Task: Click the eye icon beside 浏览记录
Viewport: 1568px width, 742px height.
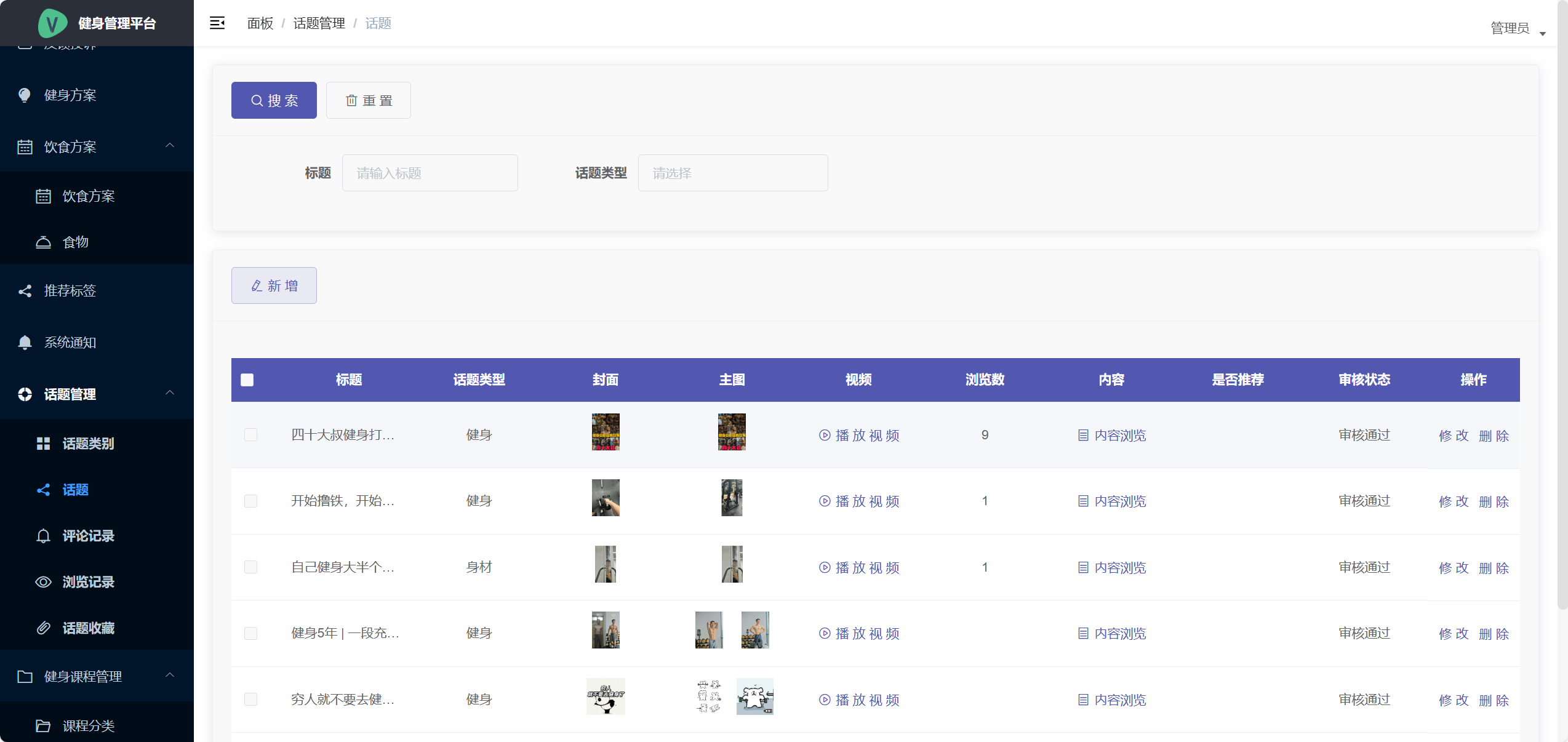Action: point(43,582)
